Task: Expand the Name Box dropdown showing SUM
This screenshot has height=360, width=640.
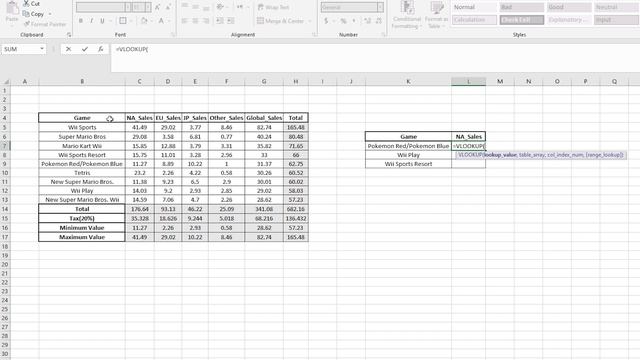Action: (42, 49)
